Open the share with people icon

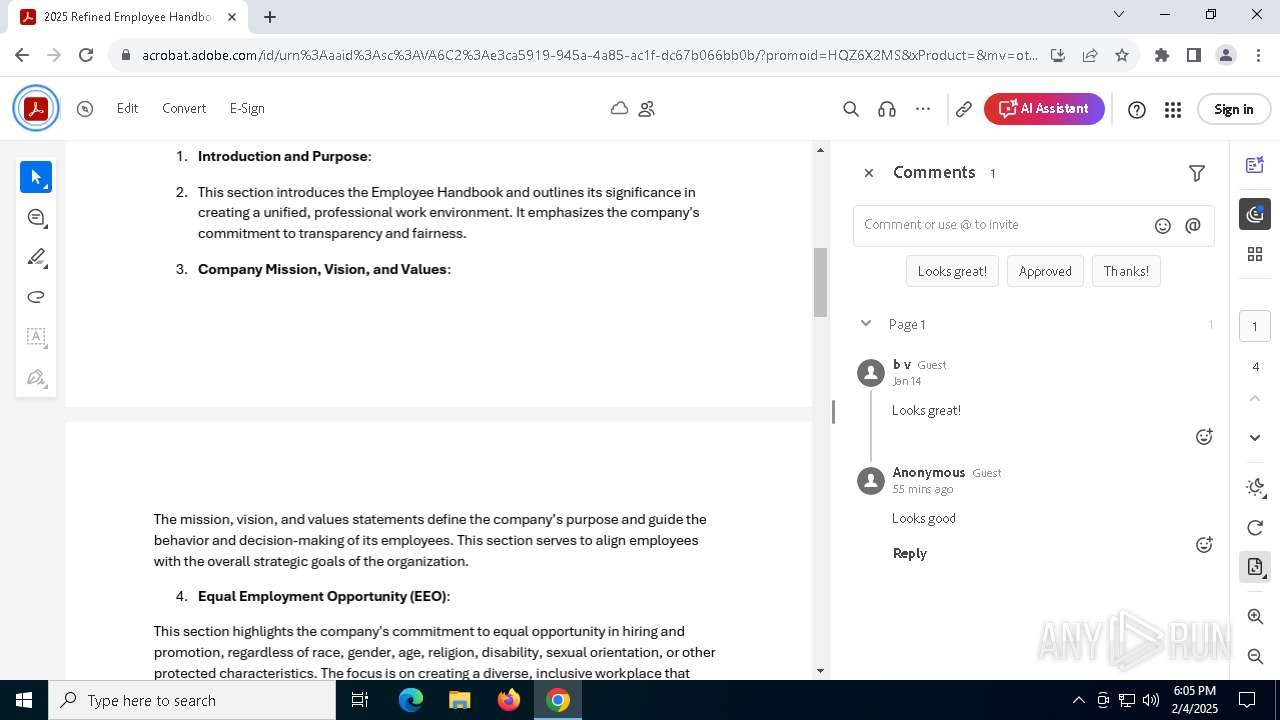(647, 109)
